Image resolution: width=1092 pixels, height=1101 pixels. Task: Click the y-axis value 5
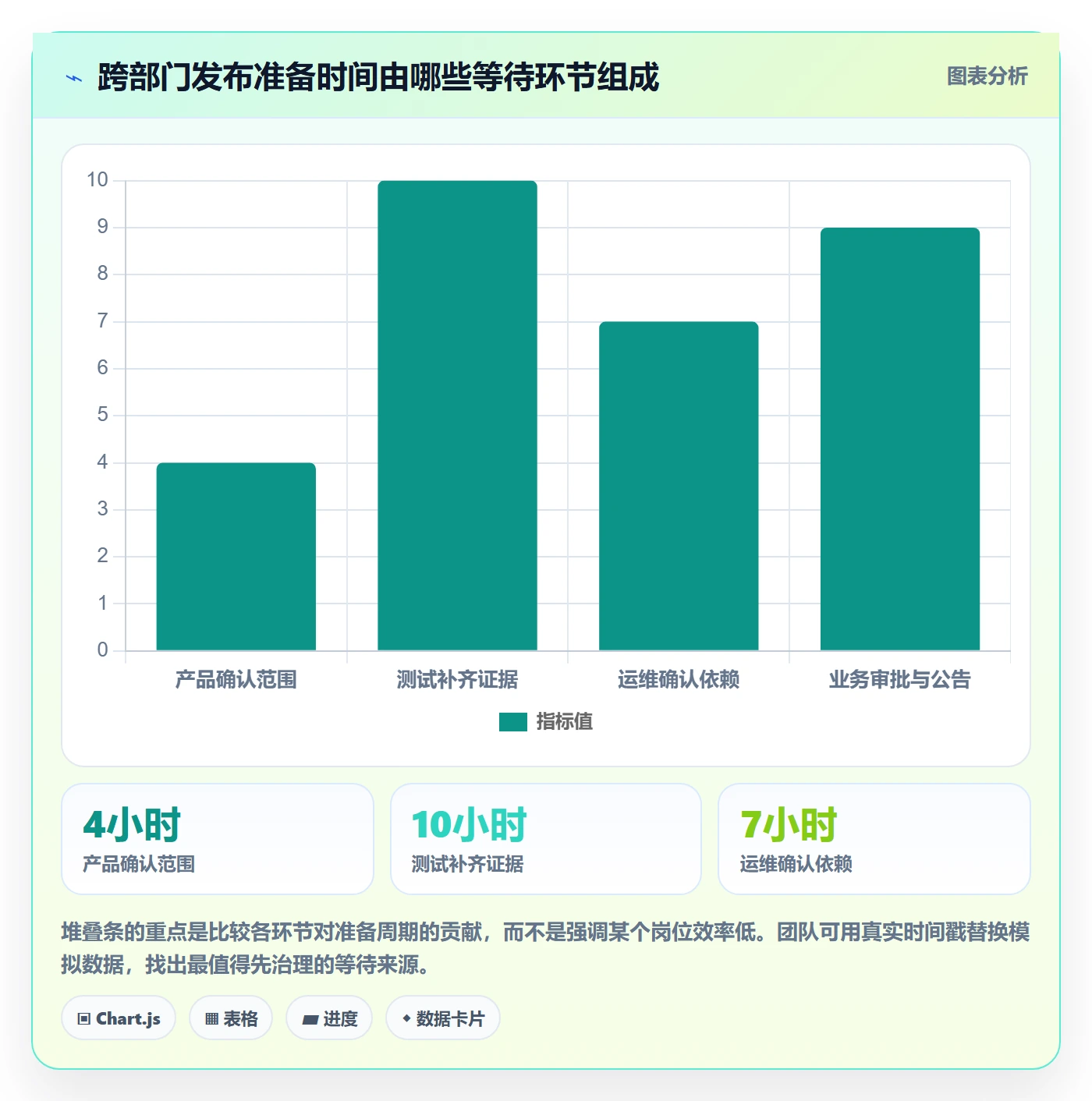pyautogui.click(x=102, y=415)
